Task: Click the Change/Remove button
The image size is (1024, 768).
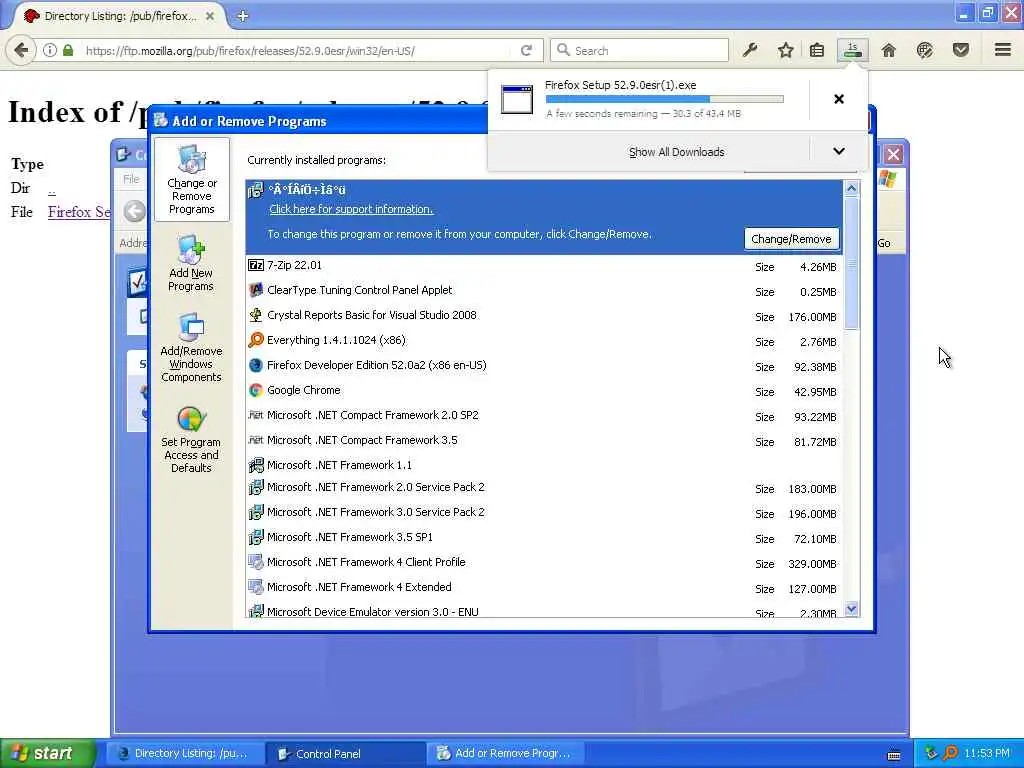Action: (x=791, y=239)
